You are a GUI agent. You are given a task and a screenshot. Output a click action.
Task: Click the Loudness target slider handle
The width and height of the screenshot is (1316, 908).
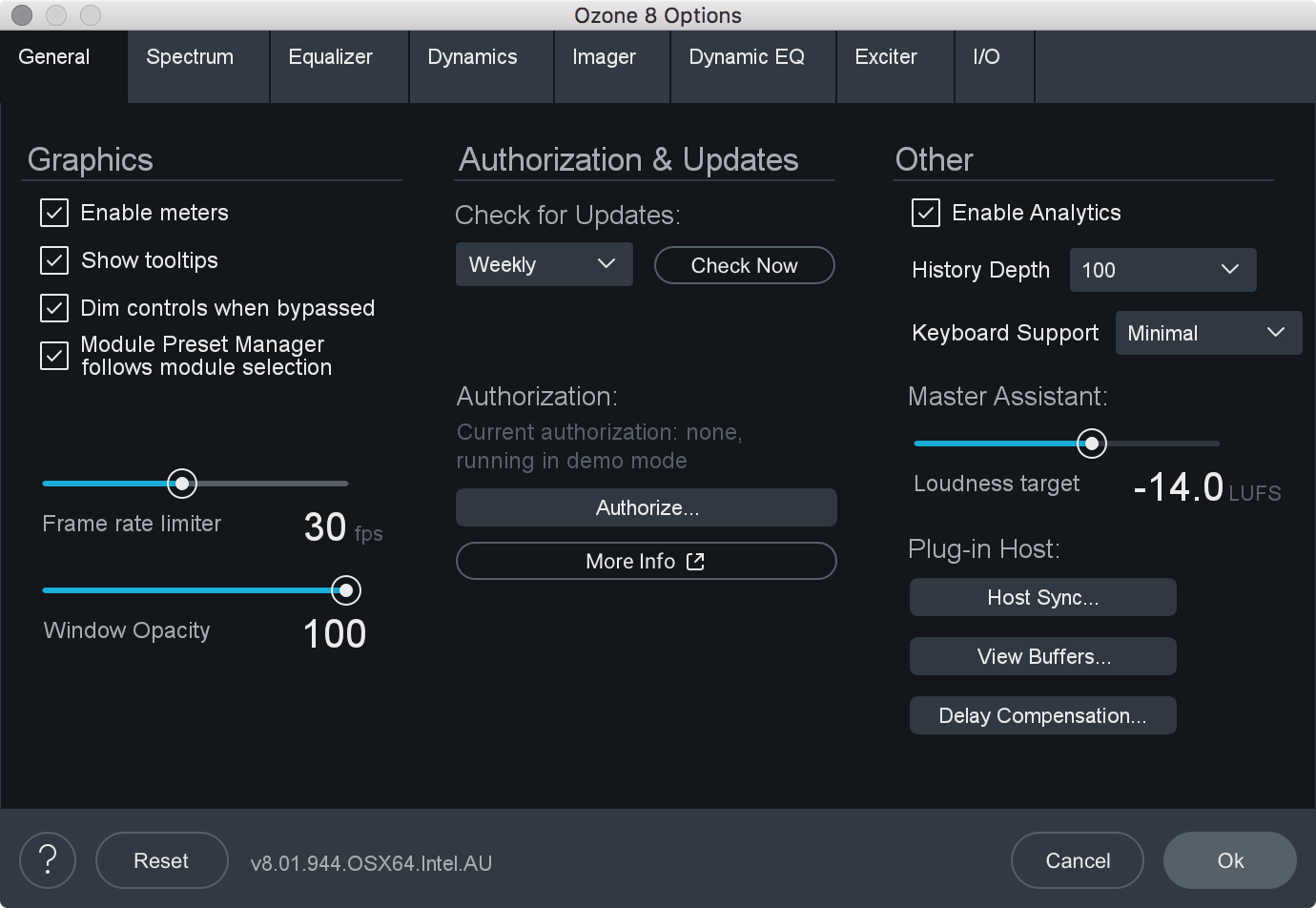pos(1092,444)
